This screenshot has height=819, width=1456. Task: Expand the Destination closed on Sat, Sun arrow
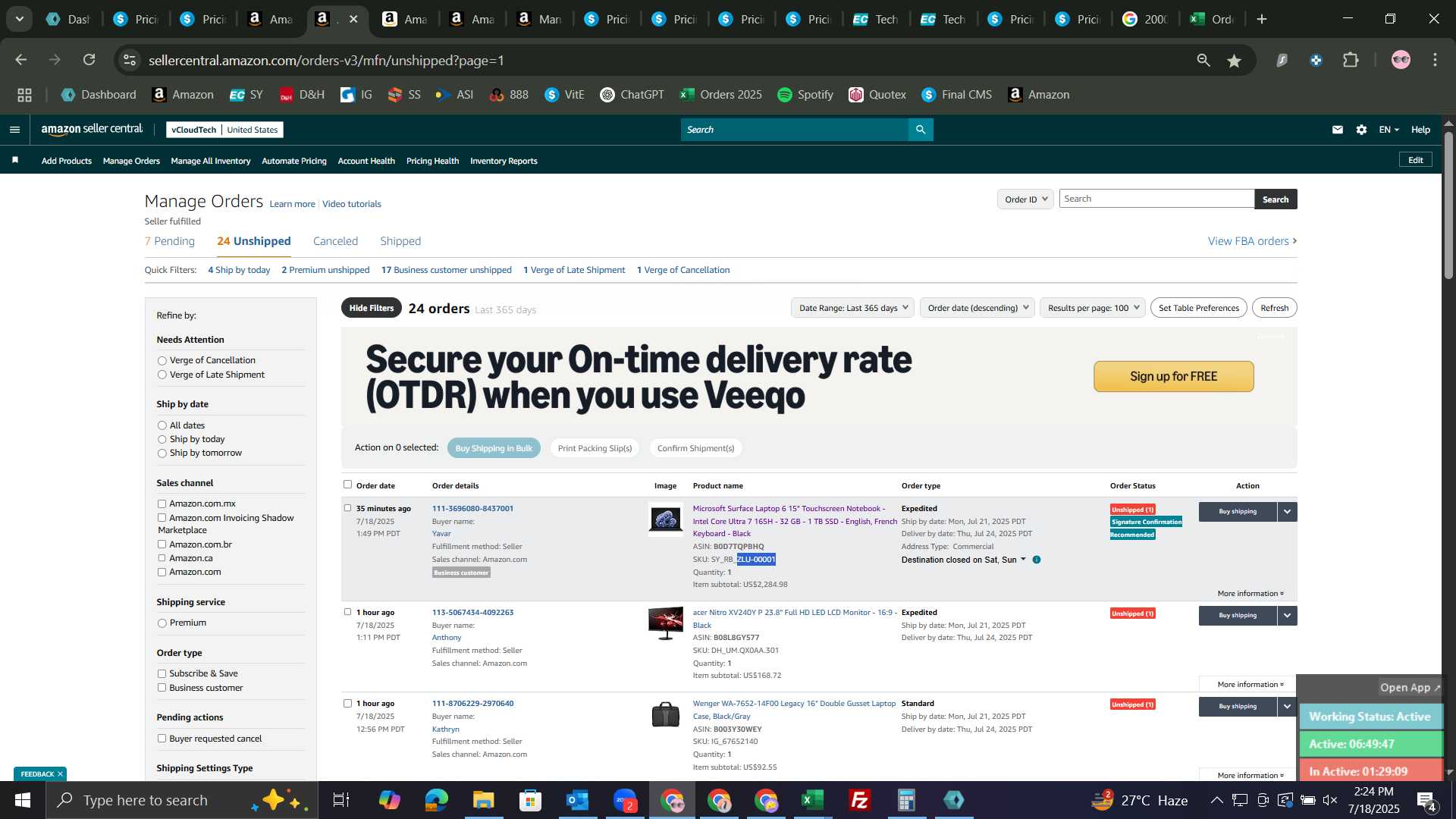pyautogui.click(x=1023, y=560)
